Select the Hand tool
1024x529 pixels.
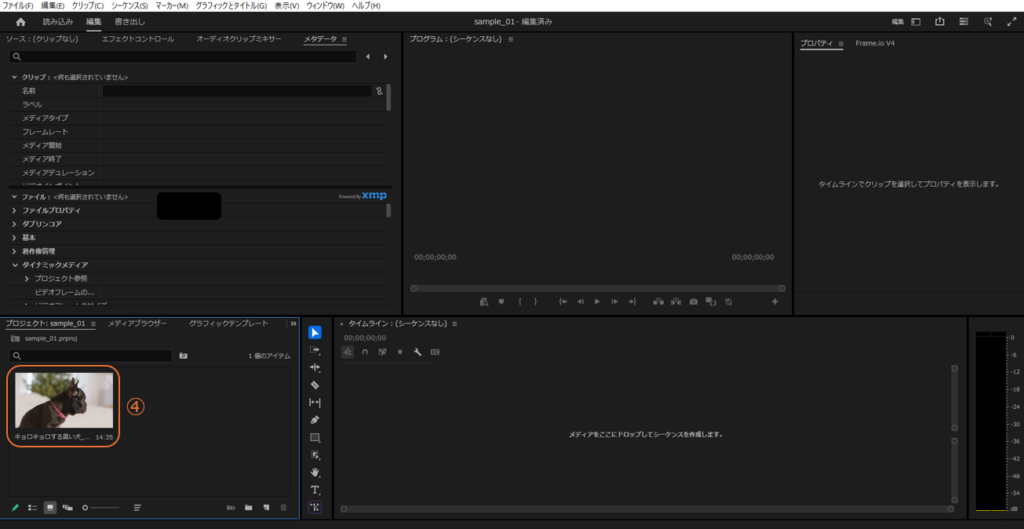315,472
